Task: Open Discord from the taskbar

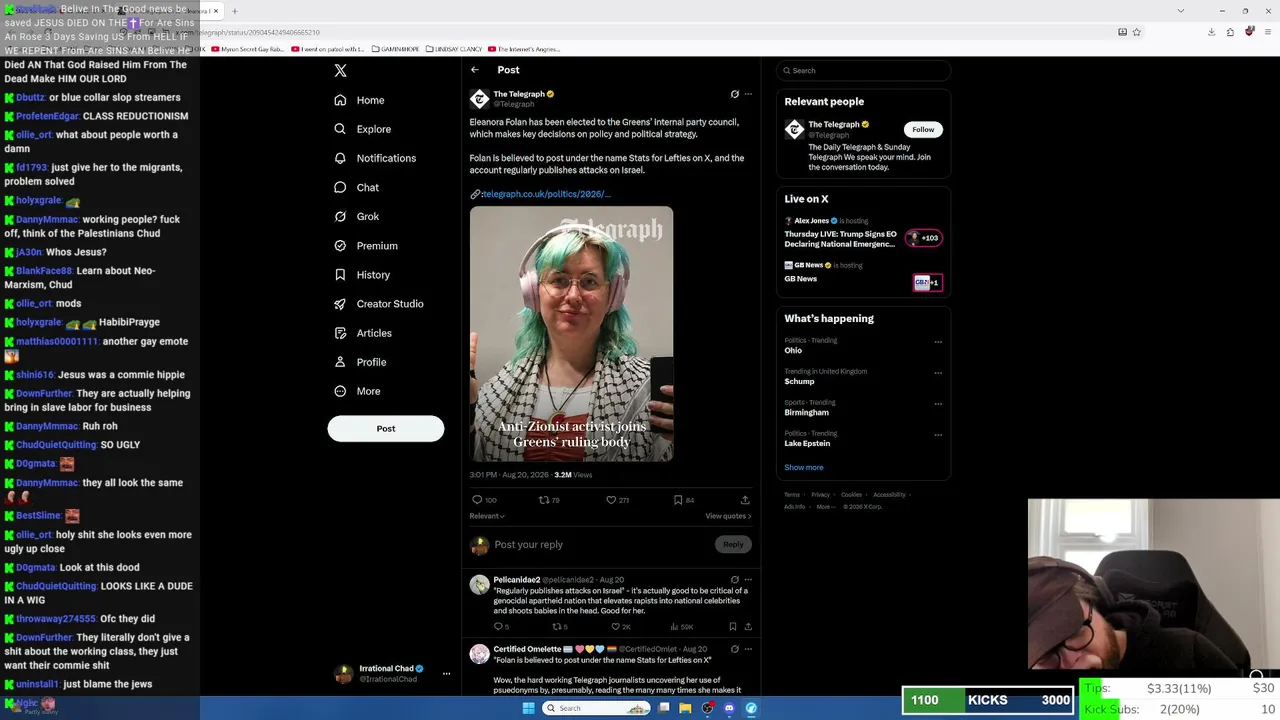Action: tap(729, 708)
